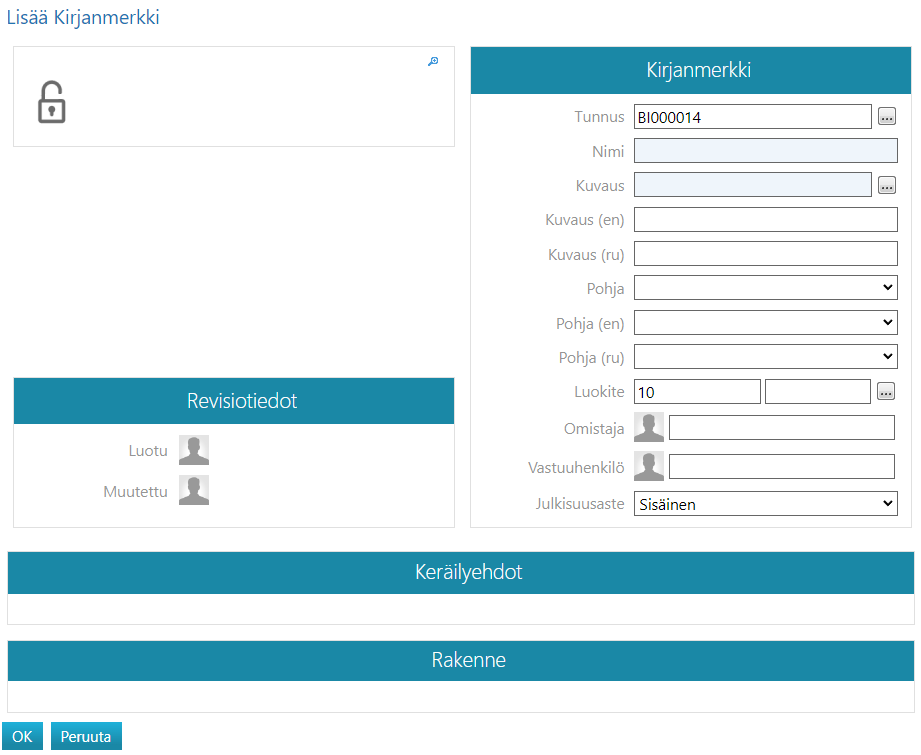Click the Luotu user avatar
921x755 pixels.
click(194, 451)
